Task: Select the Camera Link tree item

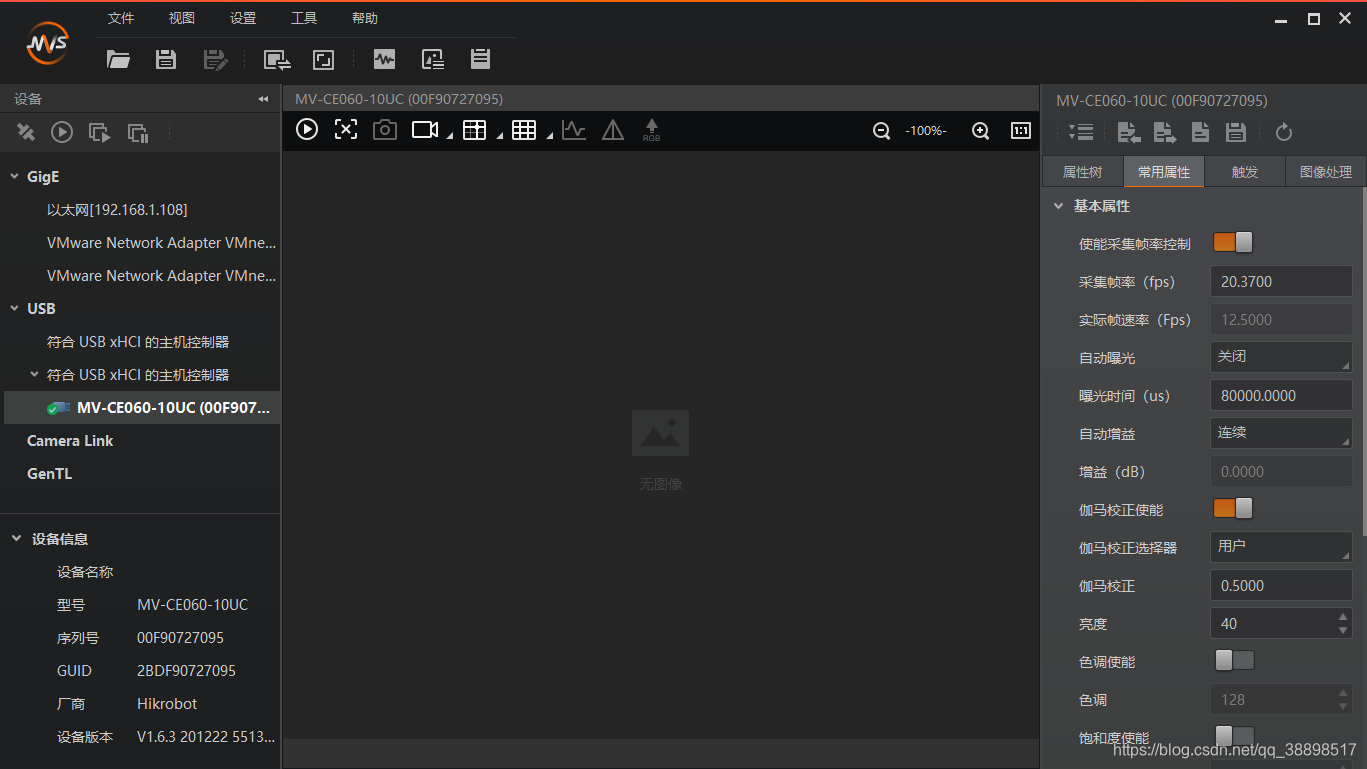Action: (70, 441)
